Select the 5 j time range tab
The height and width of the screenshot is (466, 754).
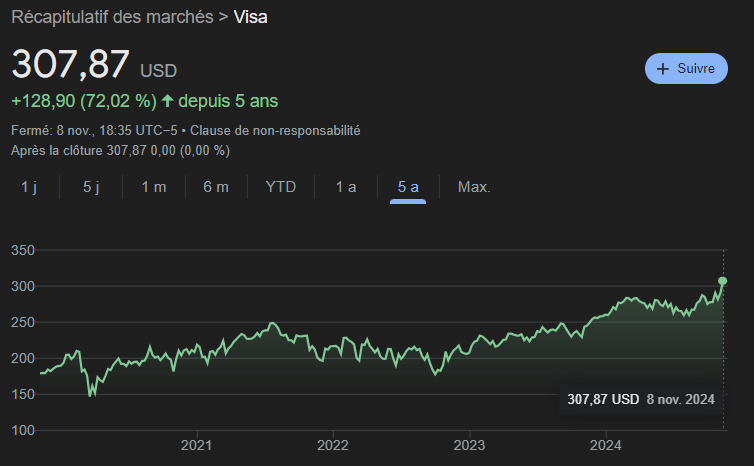pyautogui.click(x=91, y=187)
